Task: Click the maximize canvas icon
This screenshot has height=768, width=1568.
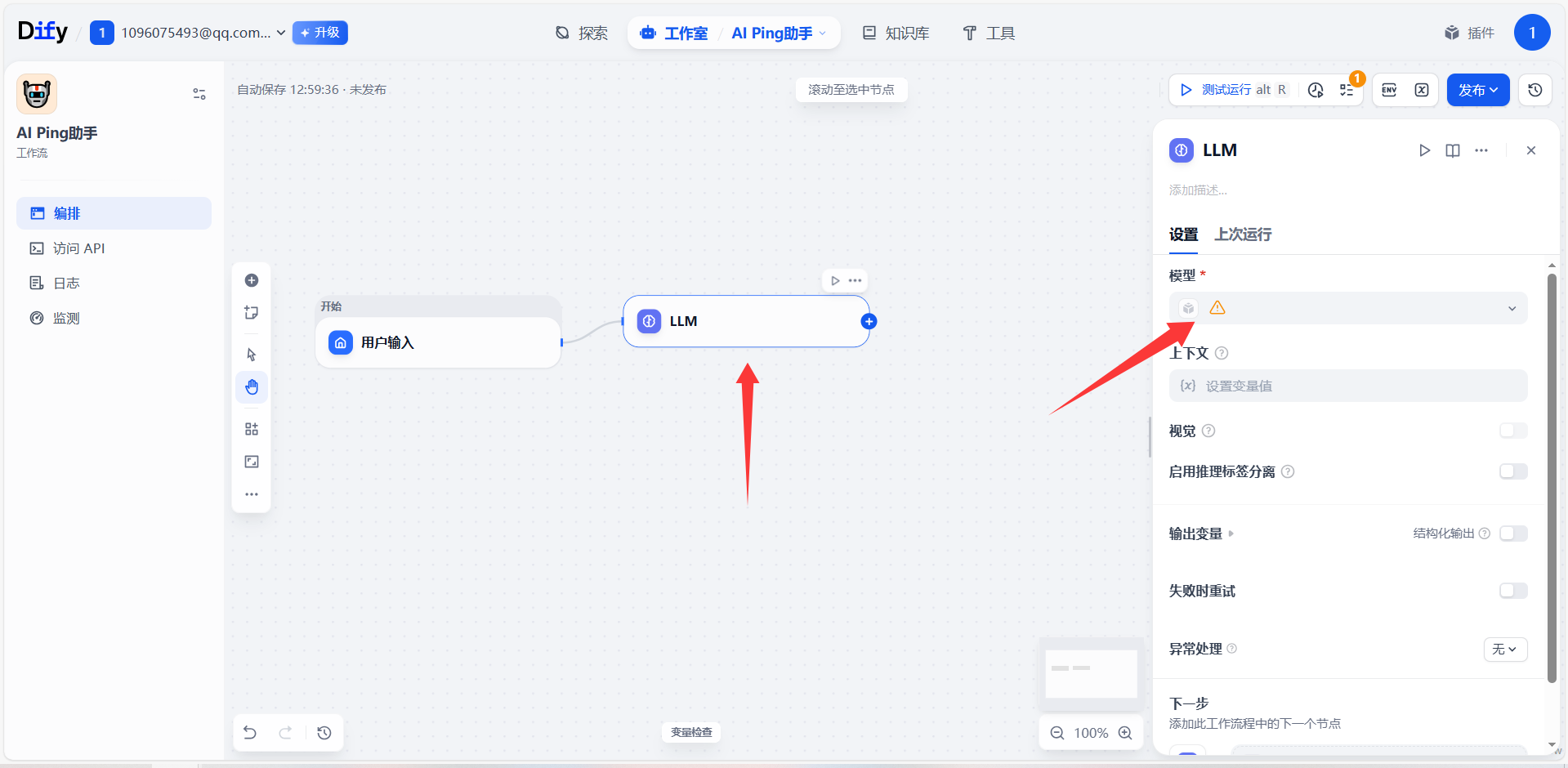Action: (252, 462)
